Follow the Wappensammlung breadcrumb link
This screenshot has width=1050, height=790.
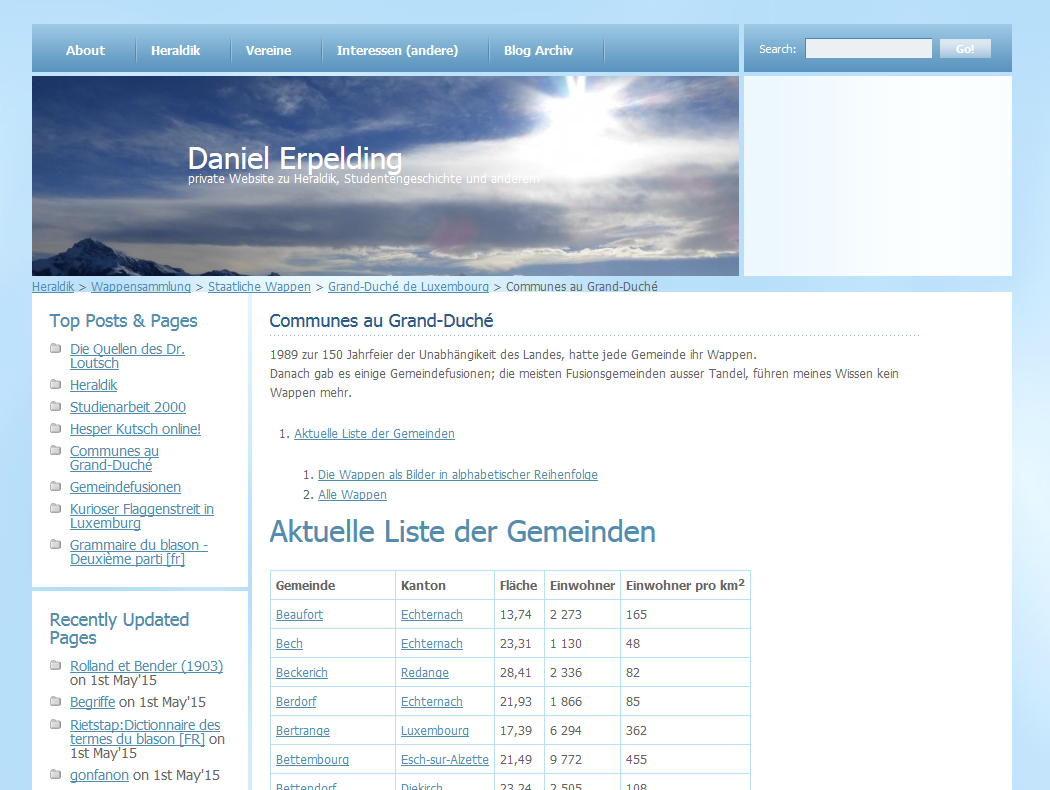pyautogui.click(x=141, y=287)
